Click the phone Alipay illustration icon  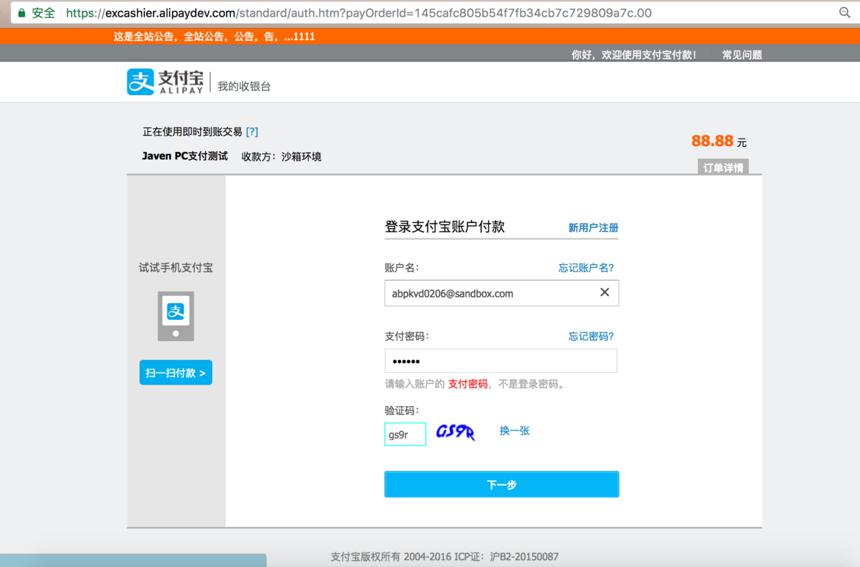176,316
